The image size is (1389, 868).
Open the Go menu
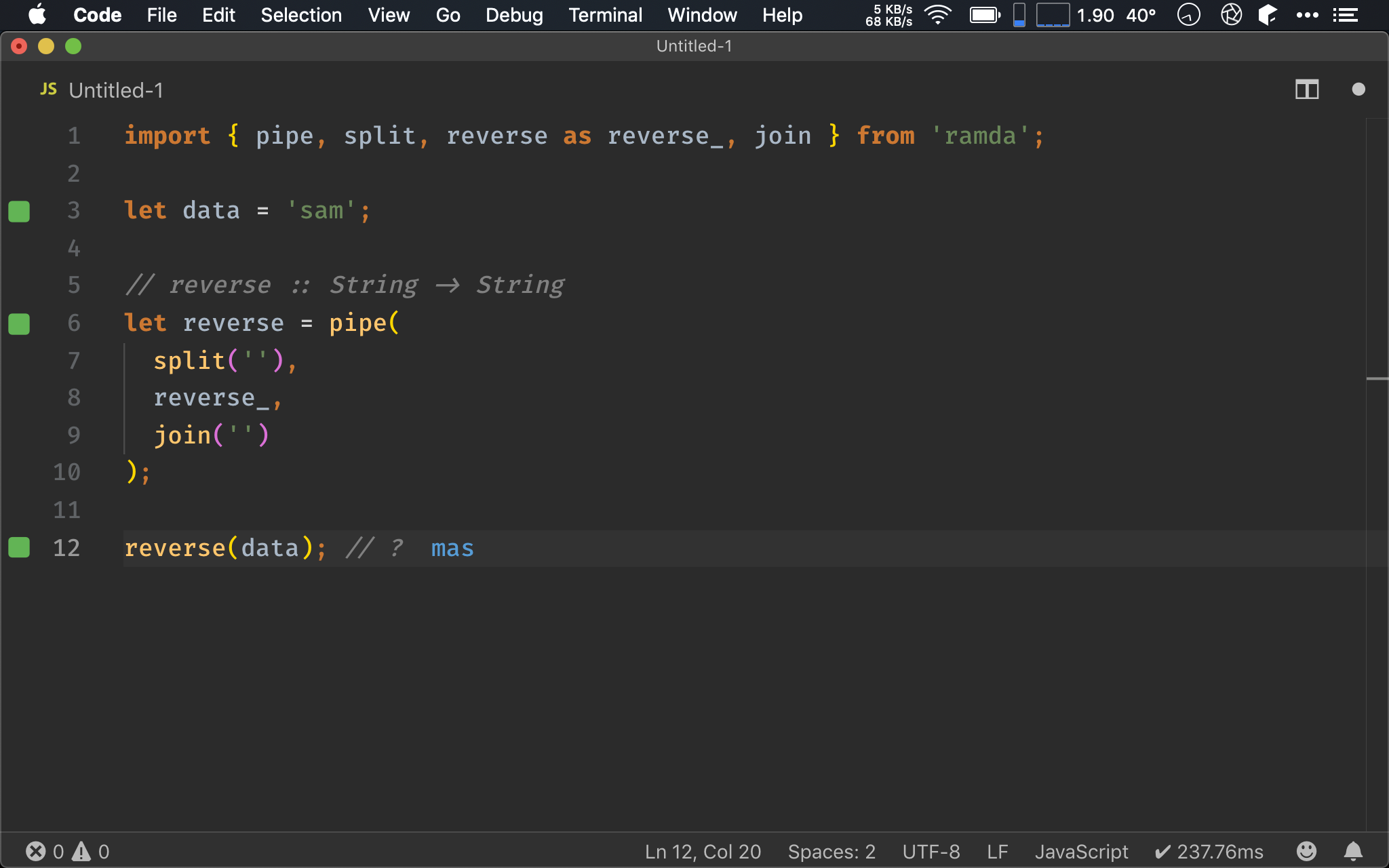pyautogui.click(x=448, y=15)
